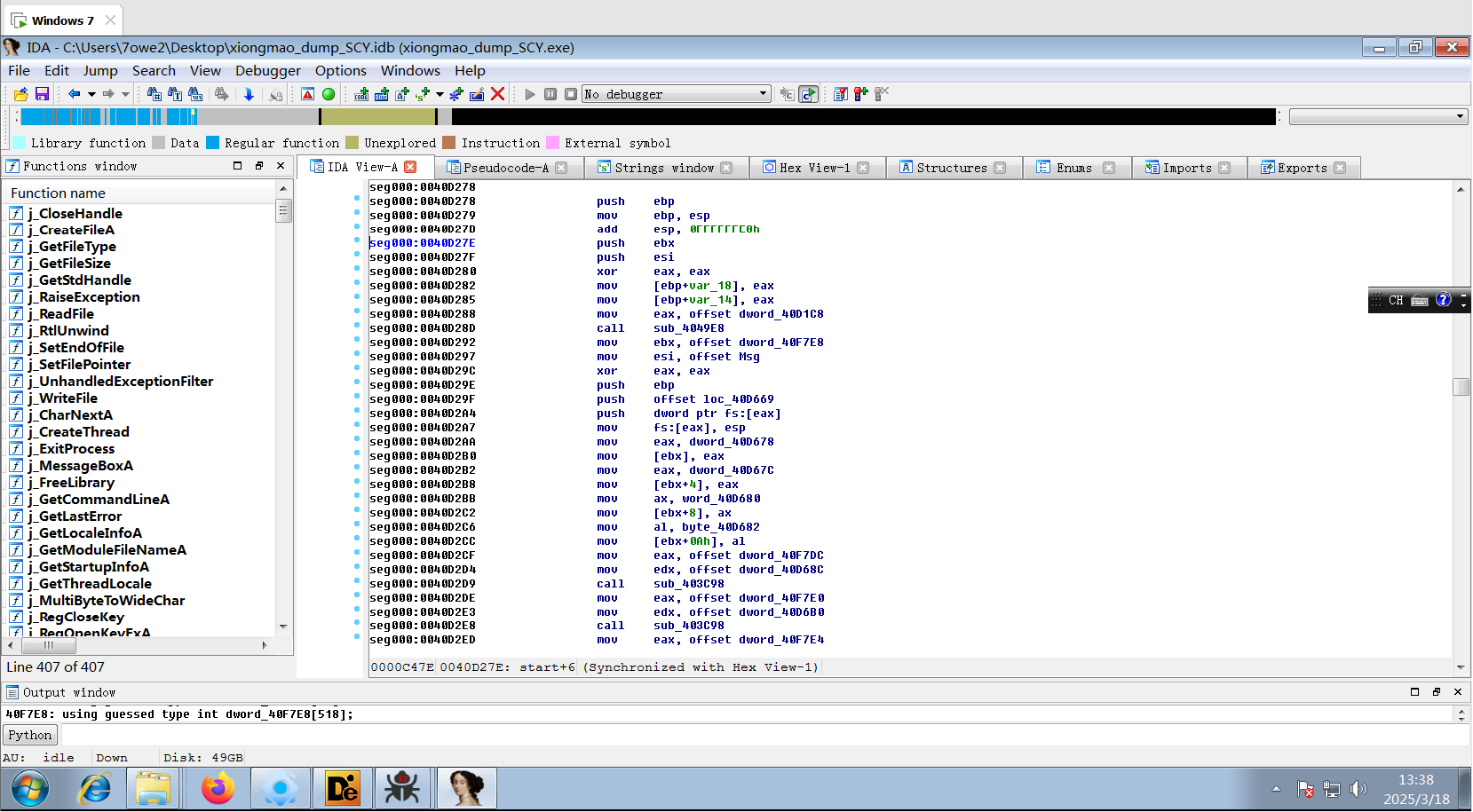Click the blue down-arrow toolbar icon
The width and height of the screenshot is (1473, 812).
pyautogui.click(x=249, y=94)
